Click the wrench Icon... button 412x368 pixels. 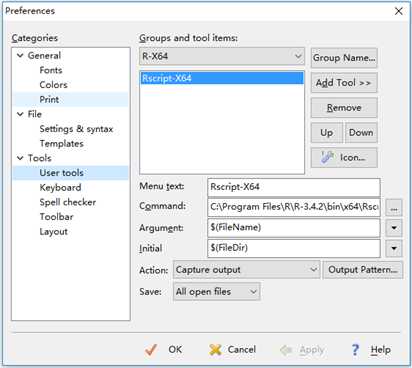click(x=344, y=158)
